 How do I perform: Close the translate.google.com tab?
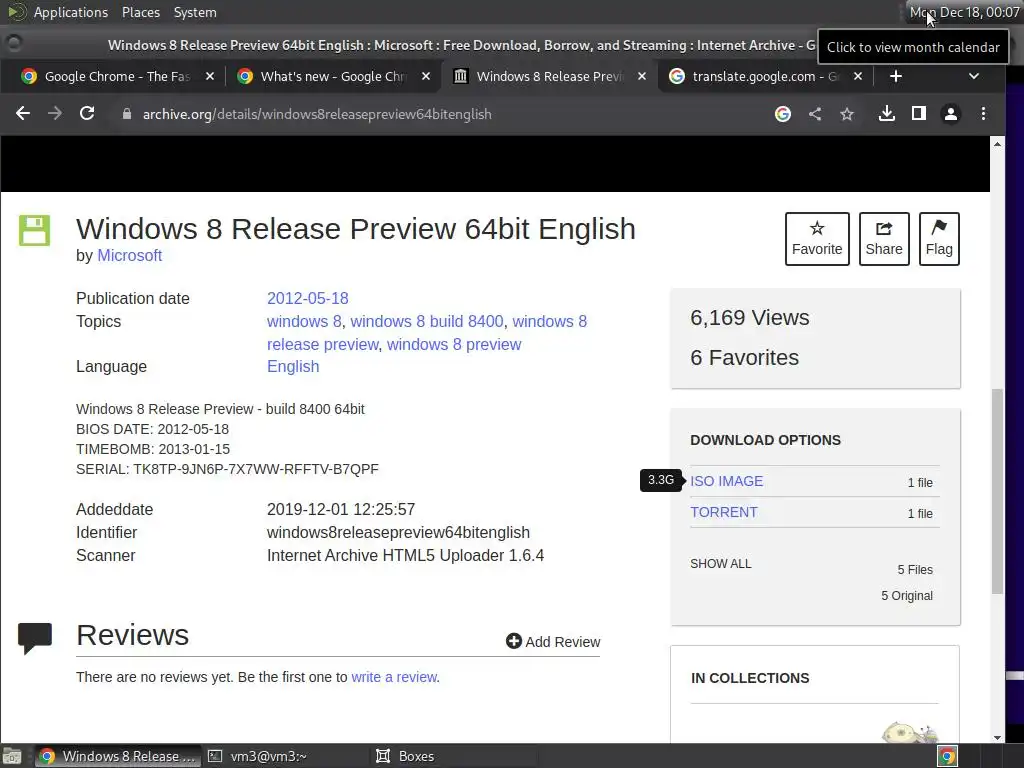click(x=858, y=76)
